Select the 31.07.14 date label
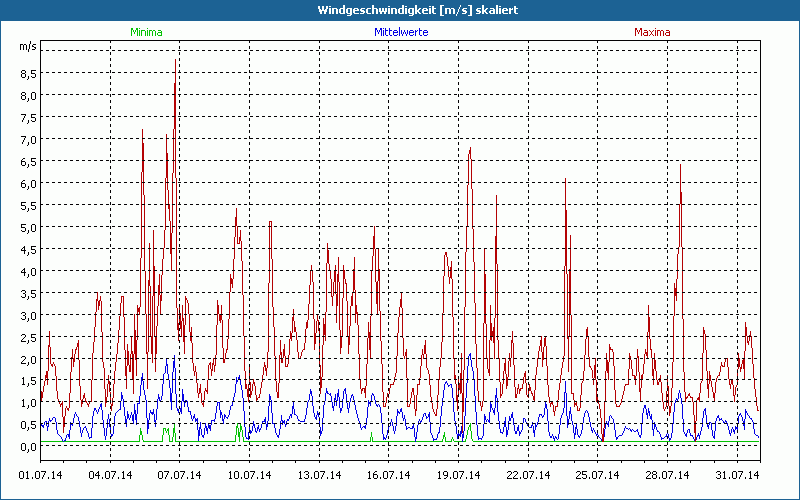 click(738, 475)
